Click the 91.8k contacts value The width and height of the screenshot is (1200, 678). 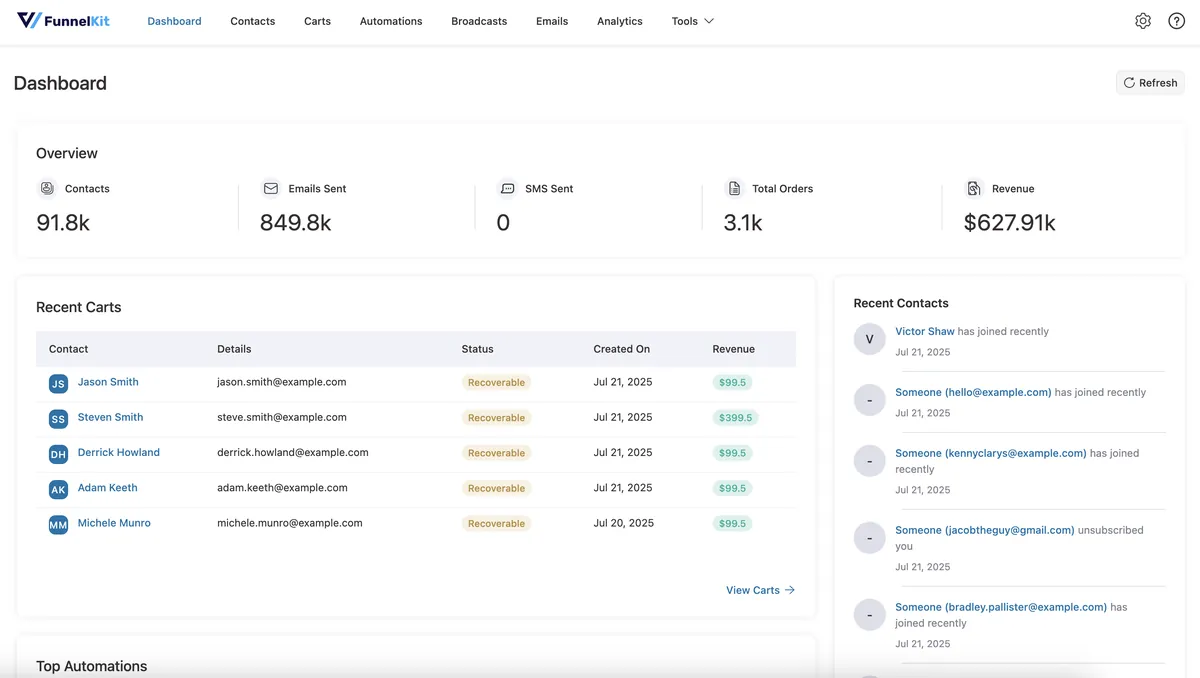(63, 223)
